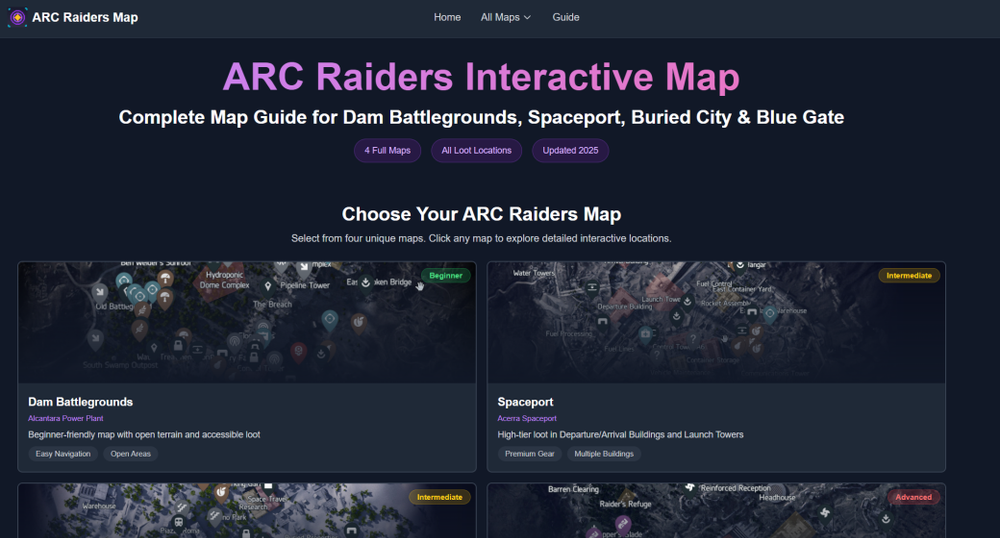This screenshot has height=538, width=1000.
Task: Open the Spaceport map thumbnail
Action: tap(716, 323)
